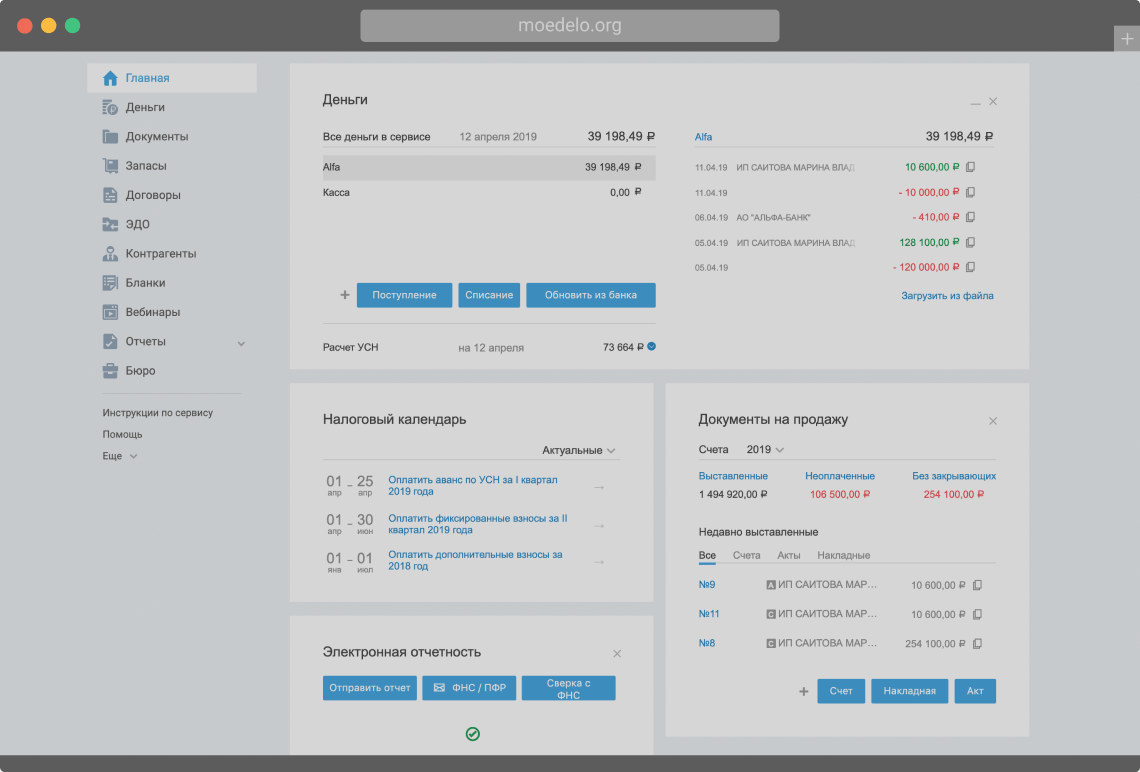Click the Загрузить из файла link
This screenshot has height=772, width=1140.
[947, 296]
